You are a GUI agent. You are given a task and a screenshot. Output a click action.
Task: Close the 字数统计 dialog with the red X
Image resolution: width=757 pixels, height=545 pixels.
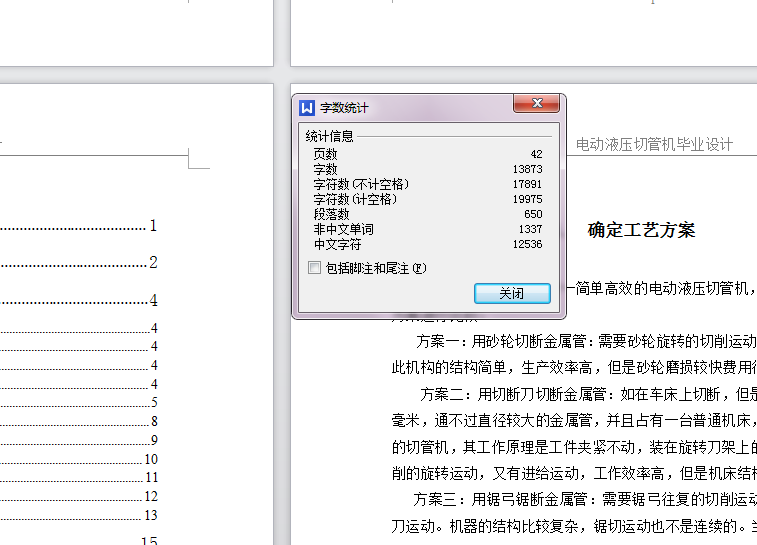point(537,103)
